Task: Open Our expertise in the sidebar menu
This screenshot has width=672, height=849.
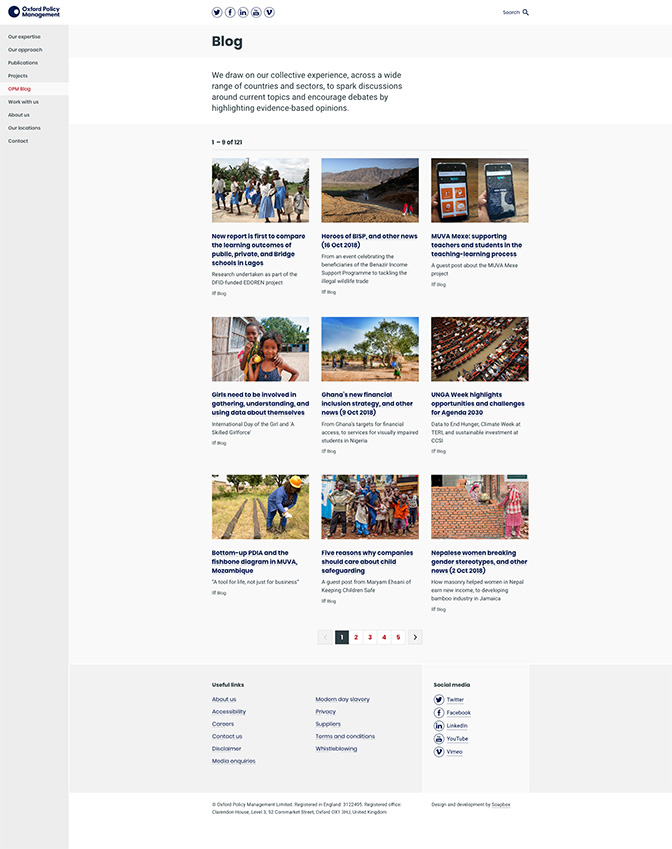Action: point(24,37)
